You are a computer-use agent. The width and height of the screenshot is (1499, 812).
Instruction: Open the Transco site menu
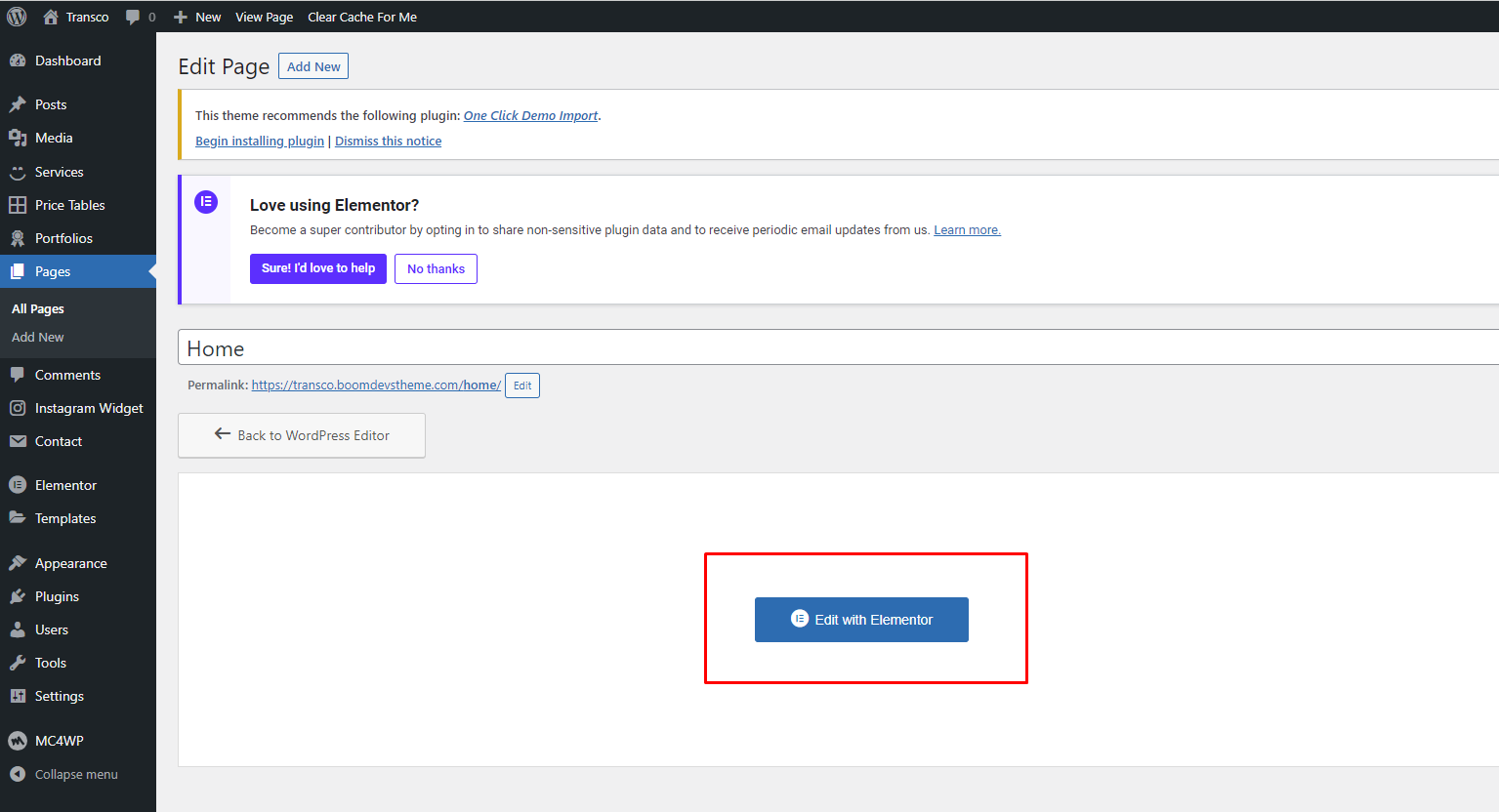pyautogui.click(x=77, y=17)
